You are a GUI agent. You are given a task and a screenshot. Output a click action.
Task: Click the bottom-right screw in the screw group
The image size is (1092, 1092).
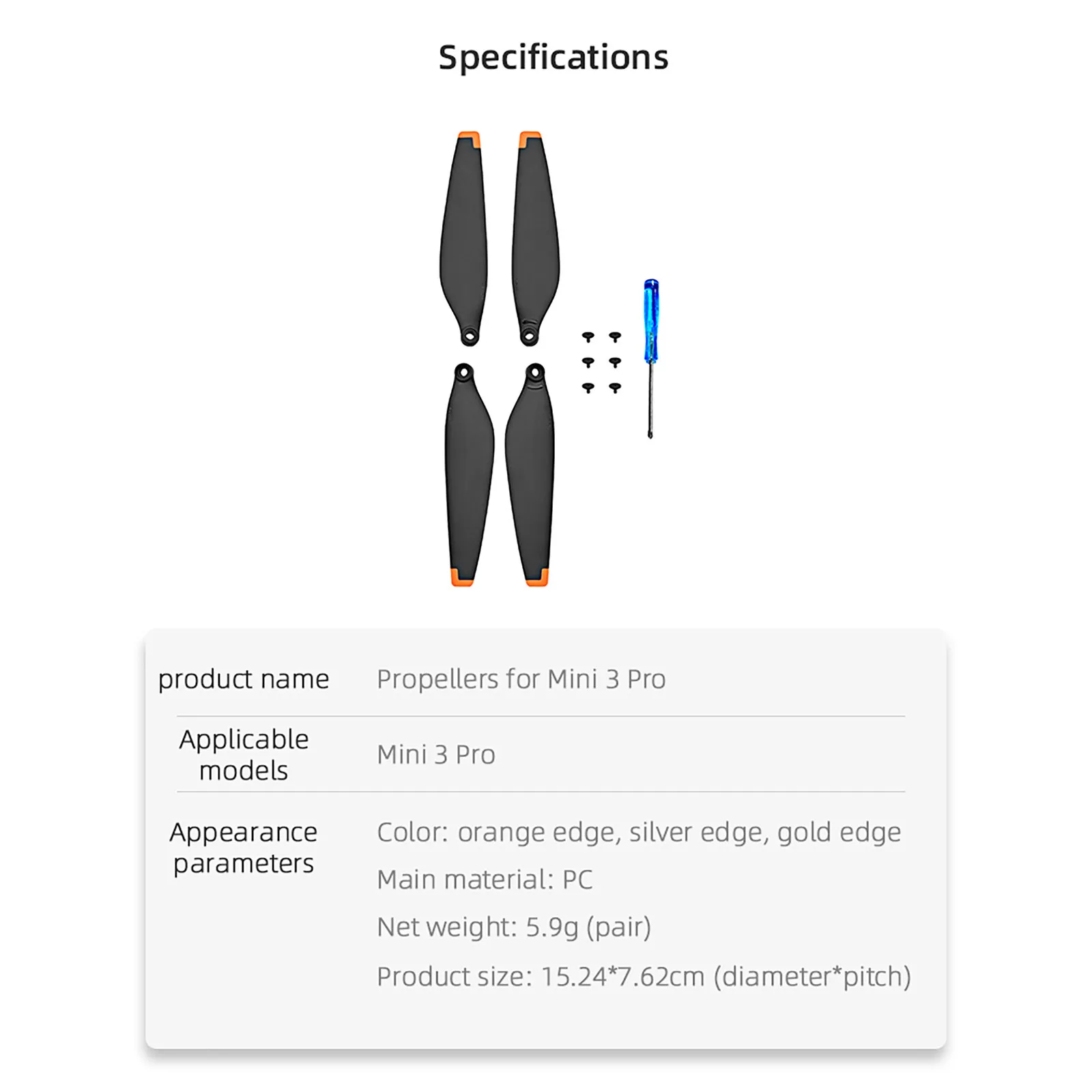click(x=615, y=388)
